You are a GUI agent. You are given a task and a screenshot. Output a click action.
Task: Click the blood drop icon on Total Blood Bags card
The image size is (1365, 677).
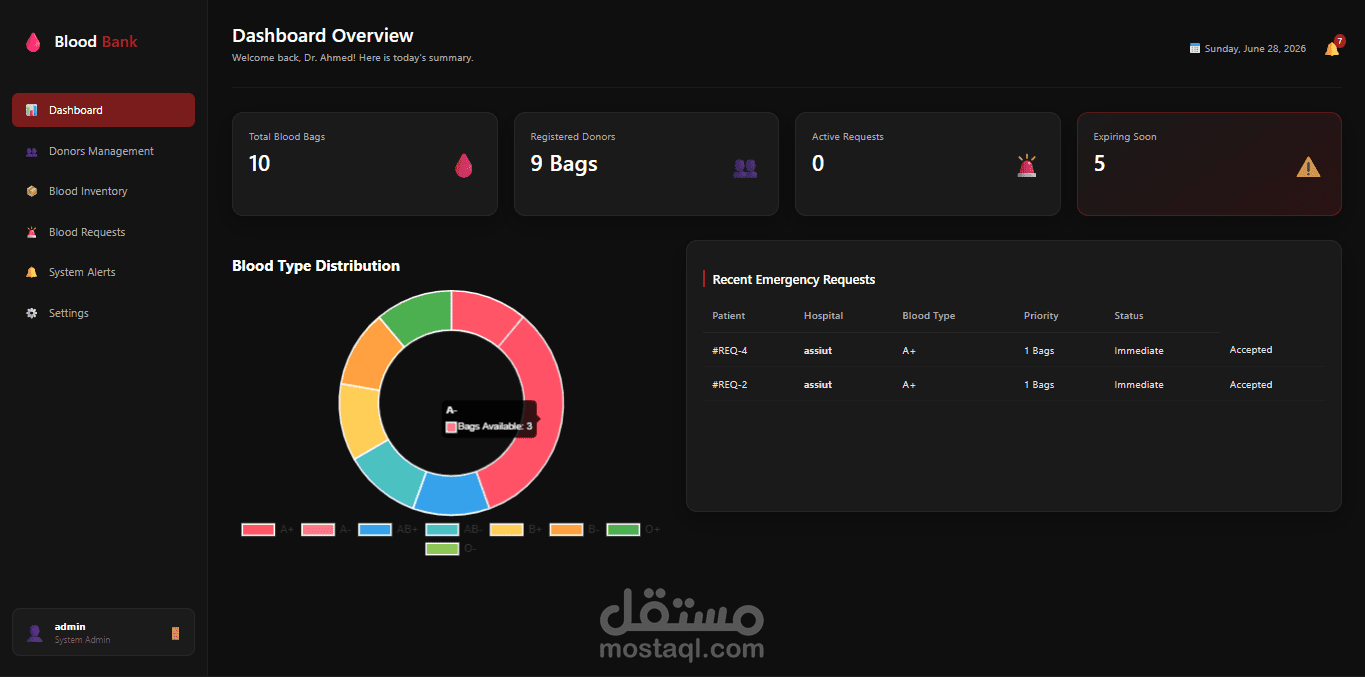tap(464, 165)
